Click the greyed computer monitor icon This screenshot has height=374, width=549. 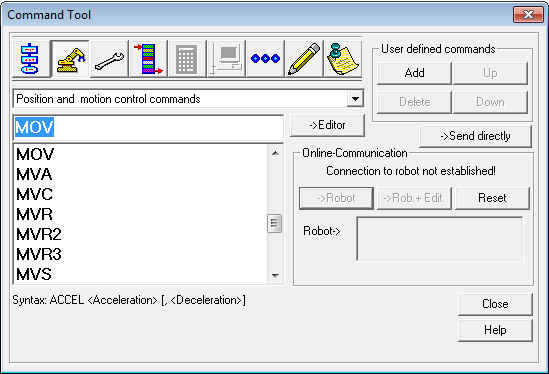coord(227,58)
